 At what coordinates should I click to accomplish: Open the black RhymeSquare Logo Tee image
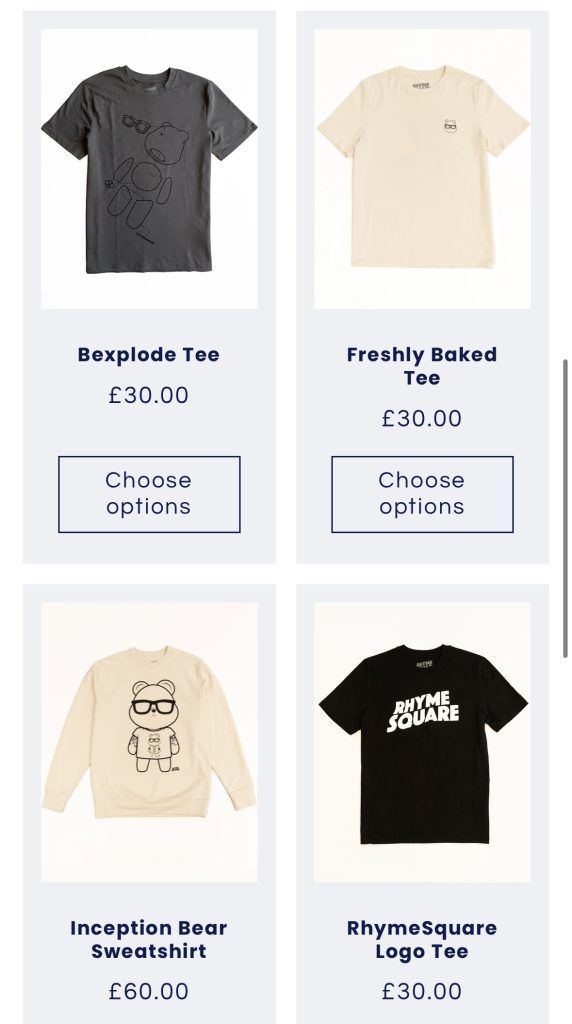tap(422, 742)
